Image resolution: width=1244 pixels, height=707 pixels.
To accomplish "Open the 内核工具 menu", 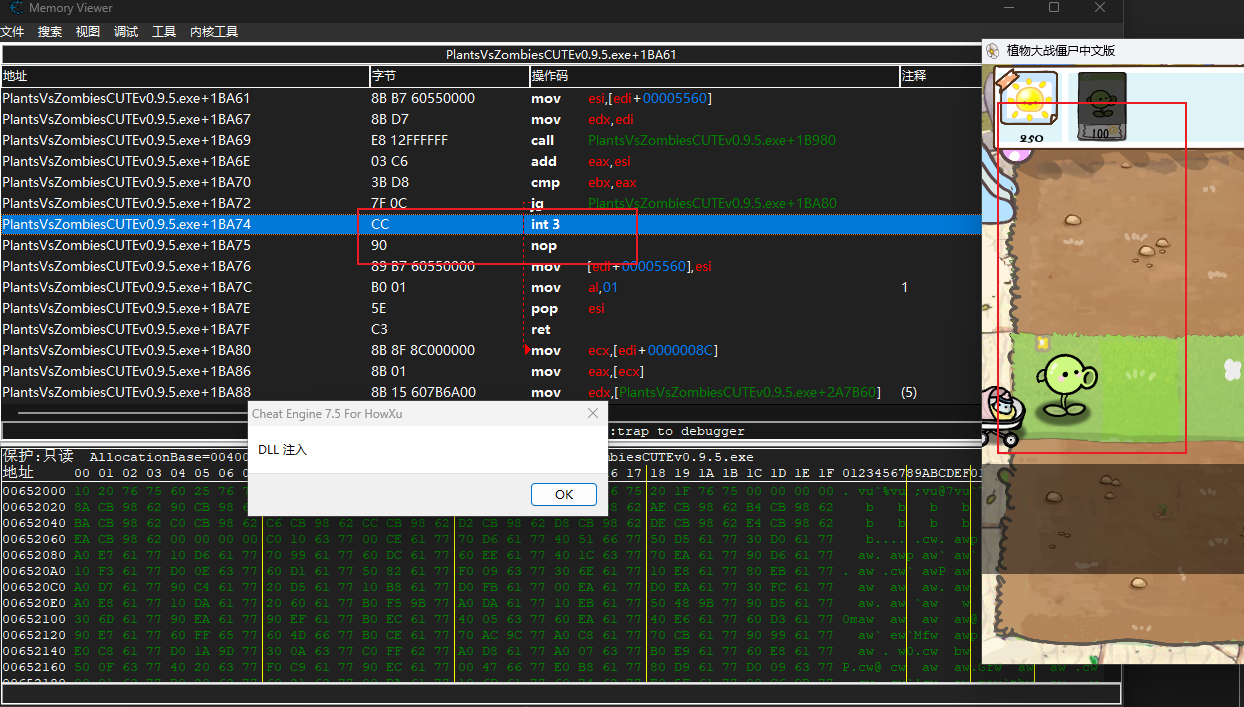I will [214, 32].
